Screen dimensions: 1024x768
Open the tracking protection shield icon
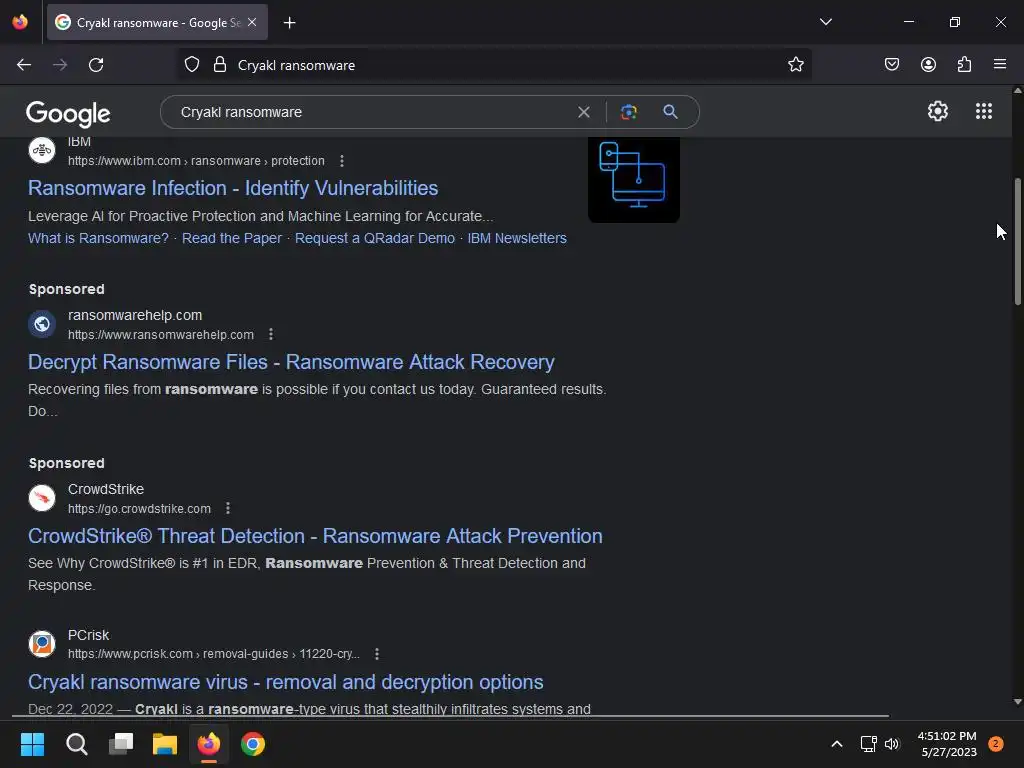click(191, 65)
